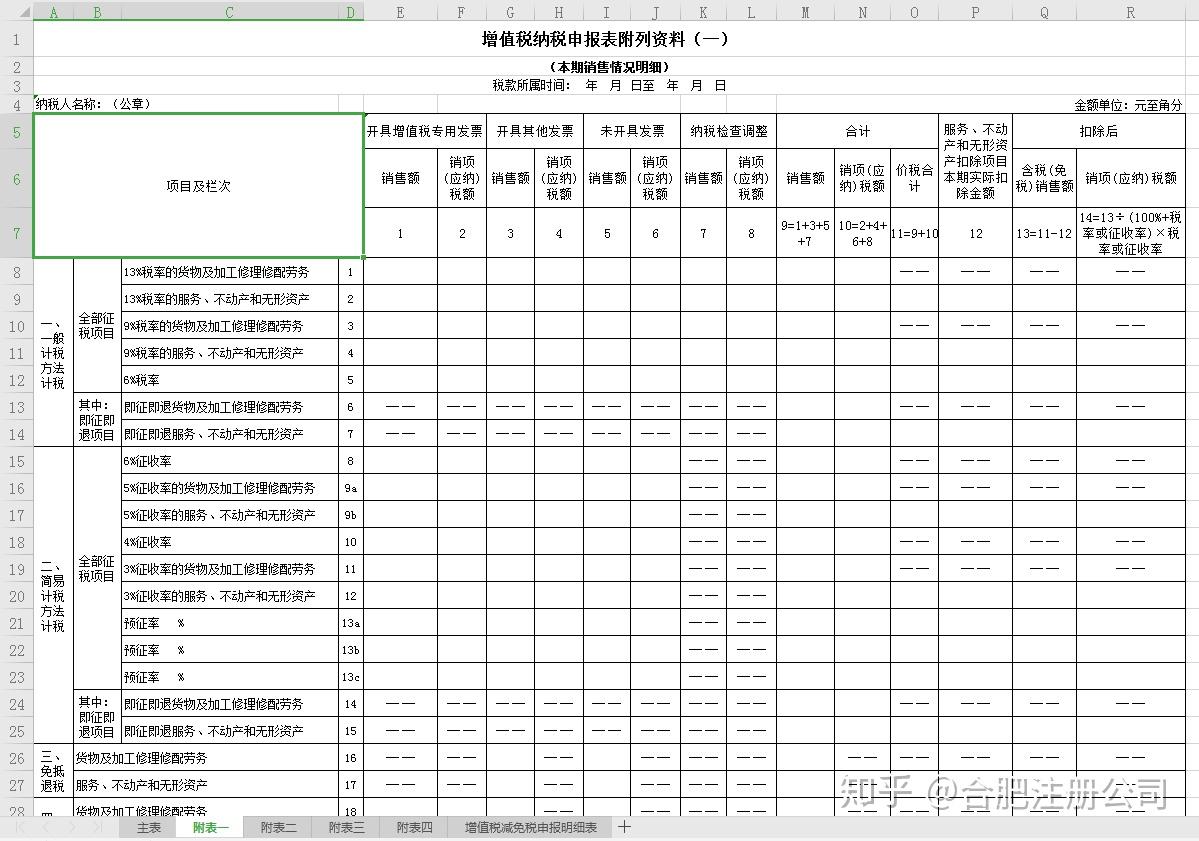
Task: Click the 三、免抵退税 merged cell
Action: click(x=53, y=771)
